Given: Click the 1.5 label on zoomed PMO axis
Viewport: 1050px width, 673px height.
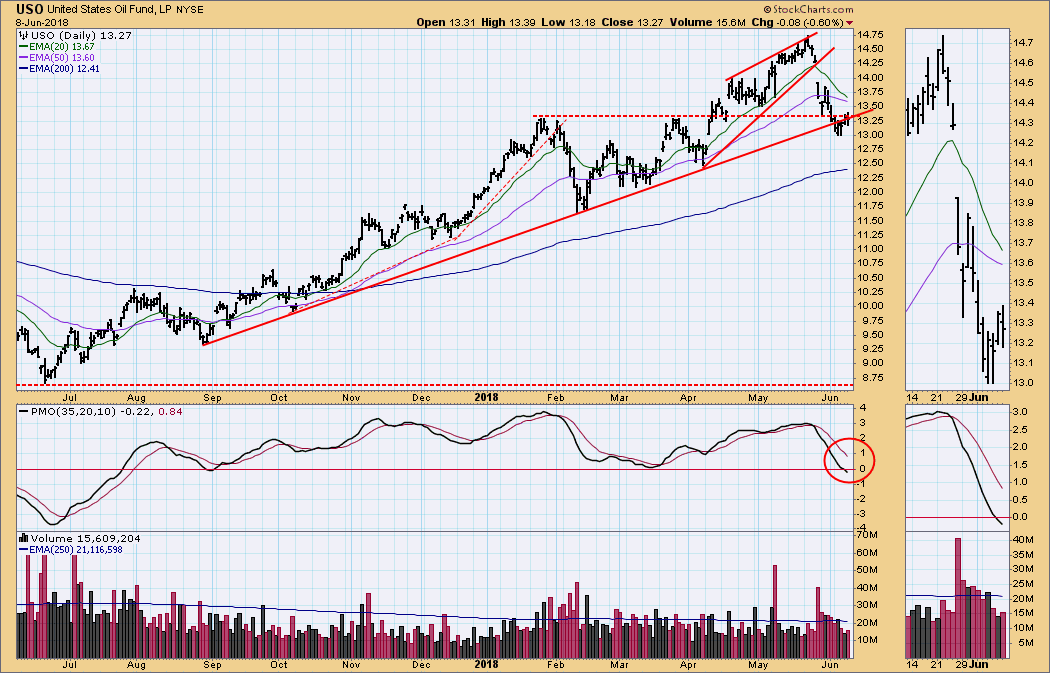Looking at the screenshot, I should click(x=1021, y=464).
